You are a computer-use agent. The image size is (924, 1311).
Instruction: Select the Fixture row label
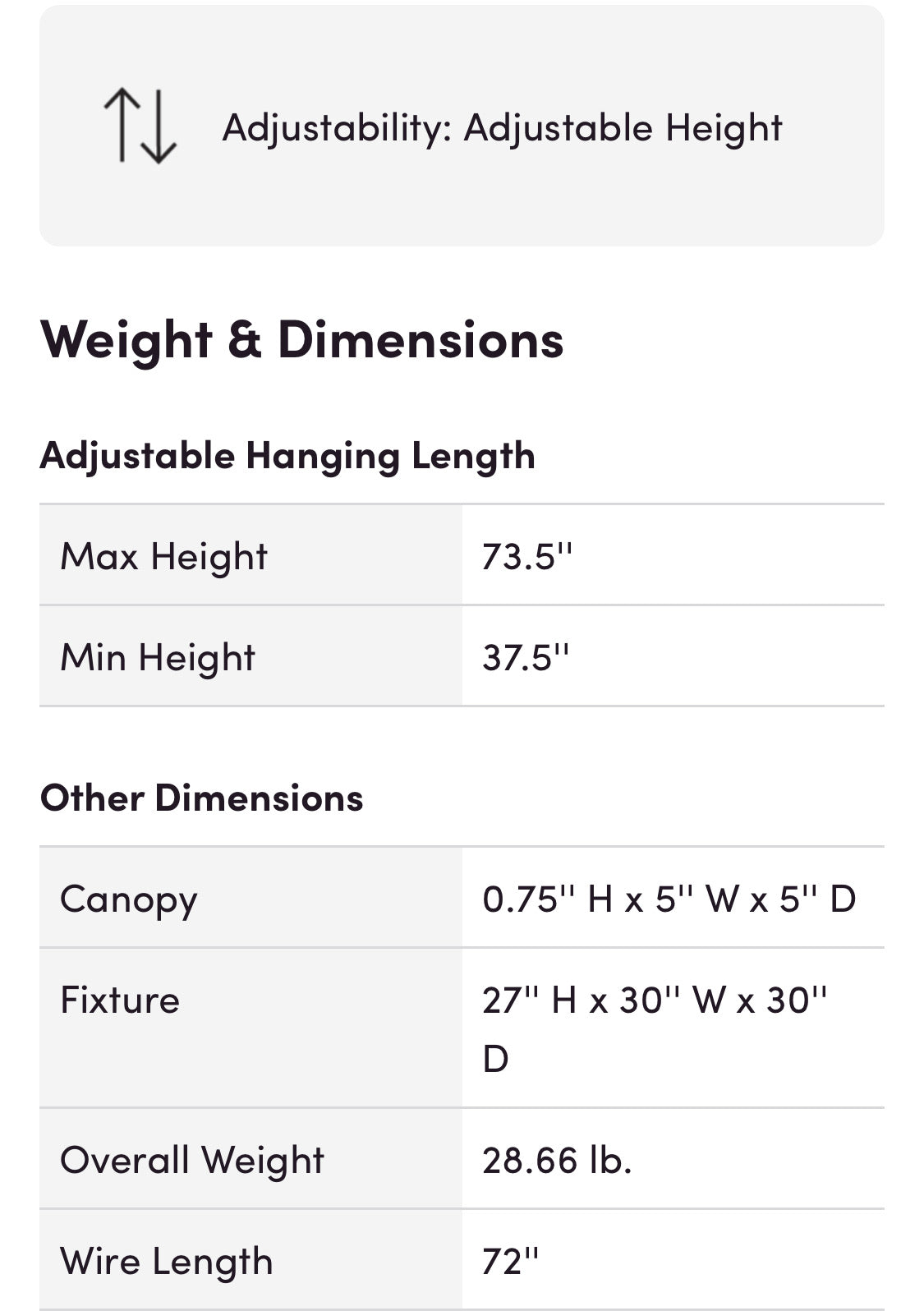tap(120, 1000)
